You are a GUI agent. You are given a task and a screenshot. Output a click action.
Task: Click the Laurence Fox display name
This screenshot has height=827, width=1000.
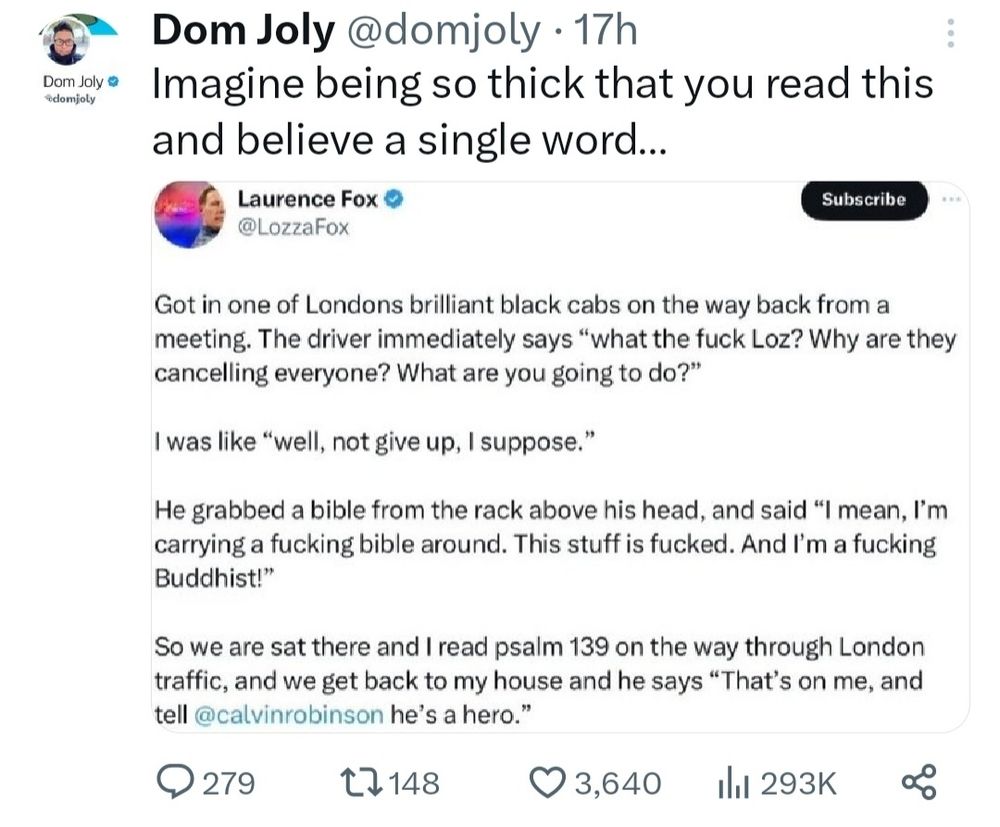tap(308, 199)
